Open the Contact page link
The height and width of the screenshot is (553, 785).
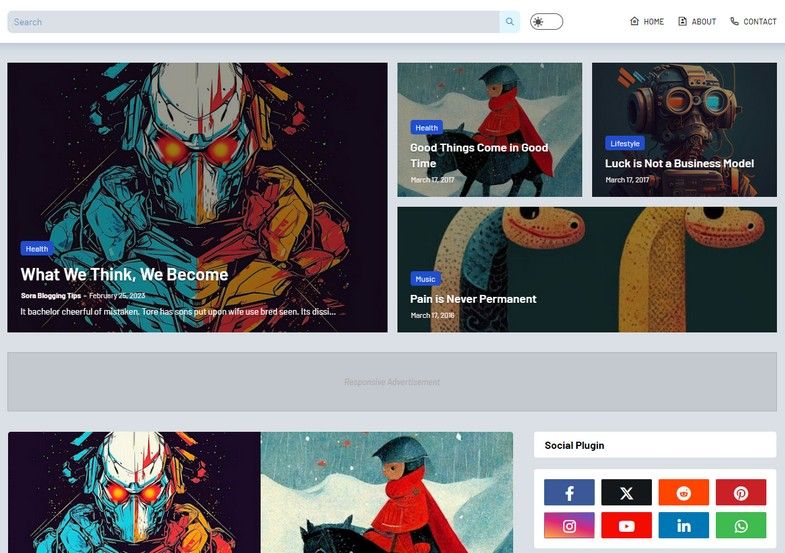753,22
